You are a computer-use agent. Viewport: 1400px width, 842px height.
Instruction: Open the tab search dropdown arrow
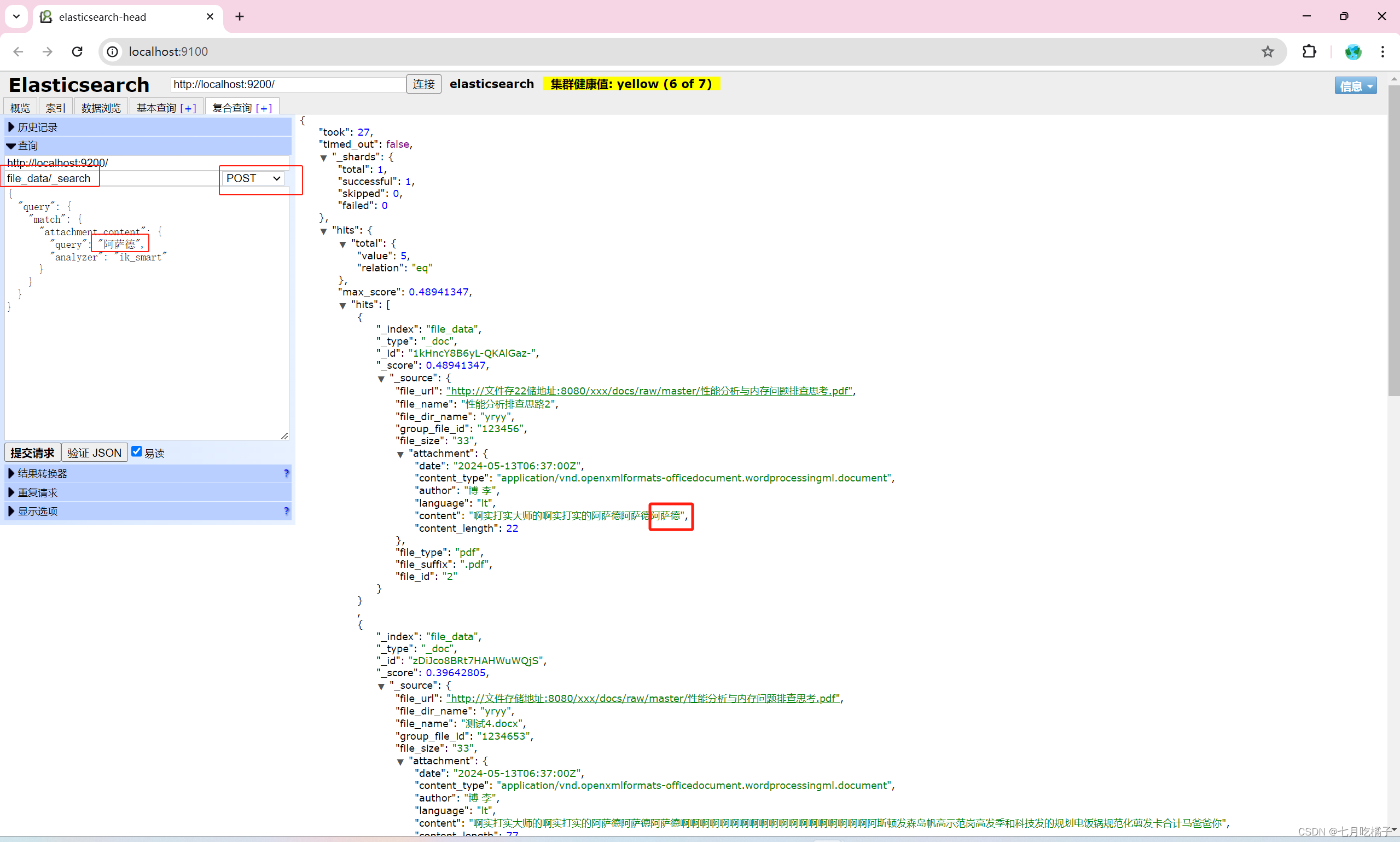[16, 16]
